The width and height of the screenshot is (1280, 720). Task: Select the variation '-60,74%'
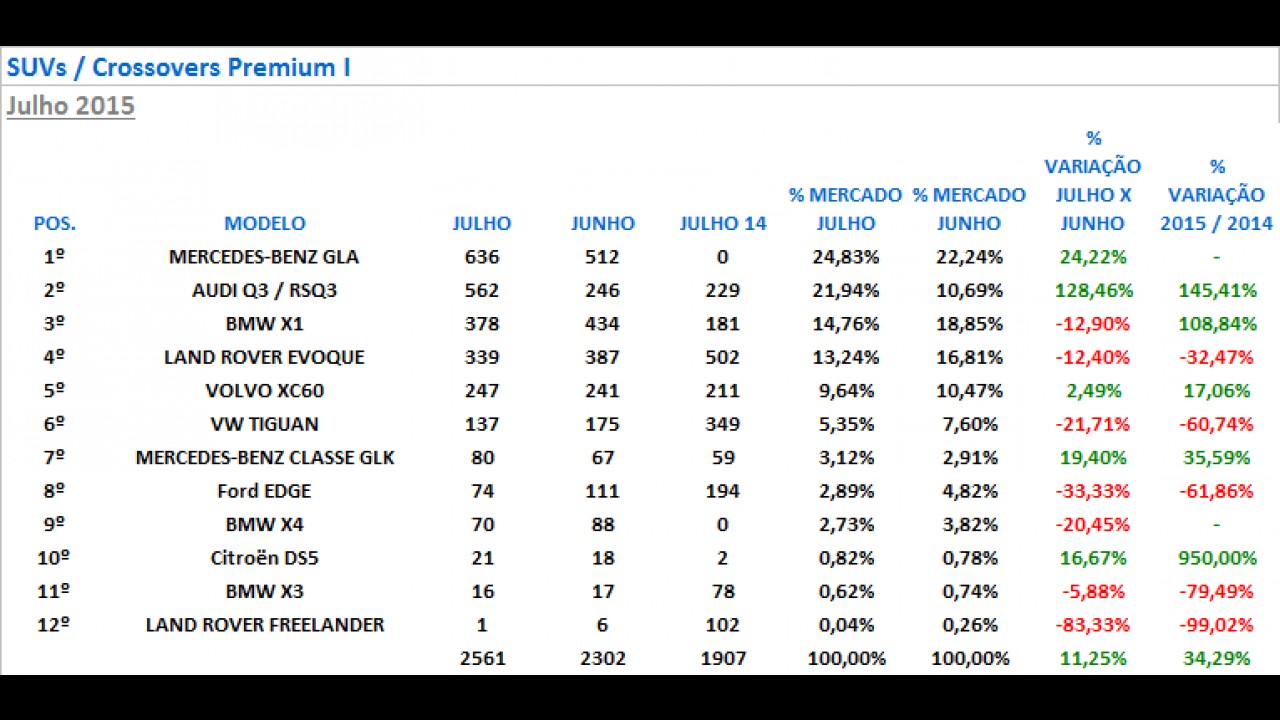(x=1216, y=424)
